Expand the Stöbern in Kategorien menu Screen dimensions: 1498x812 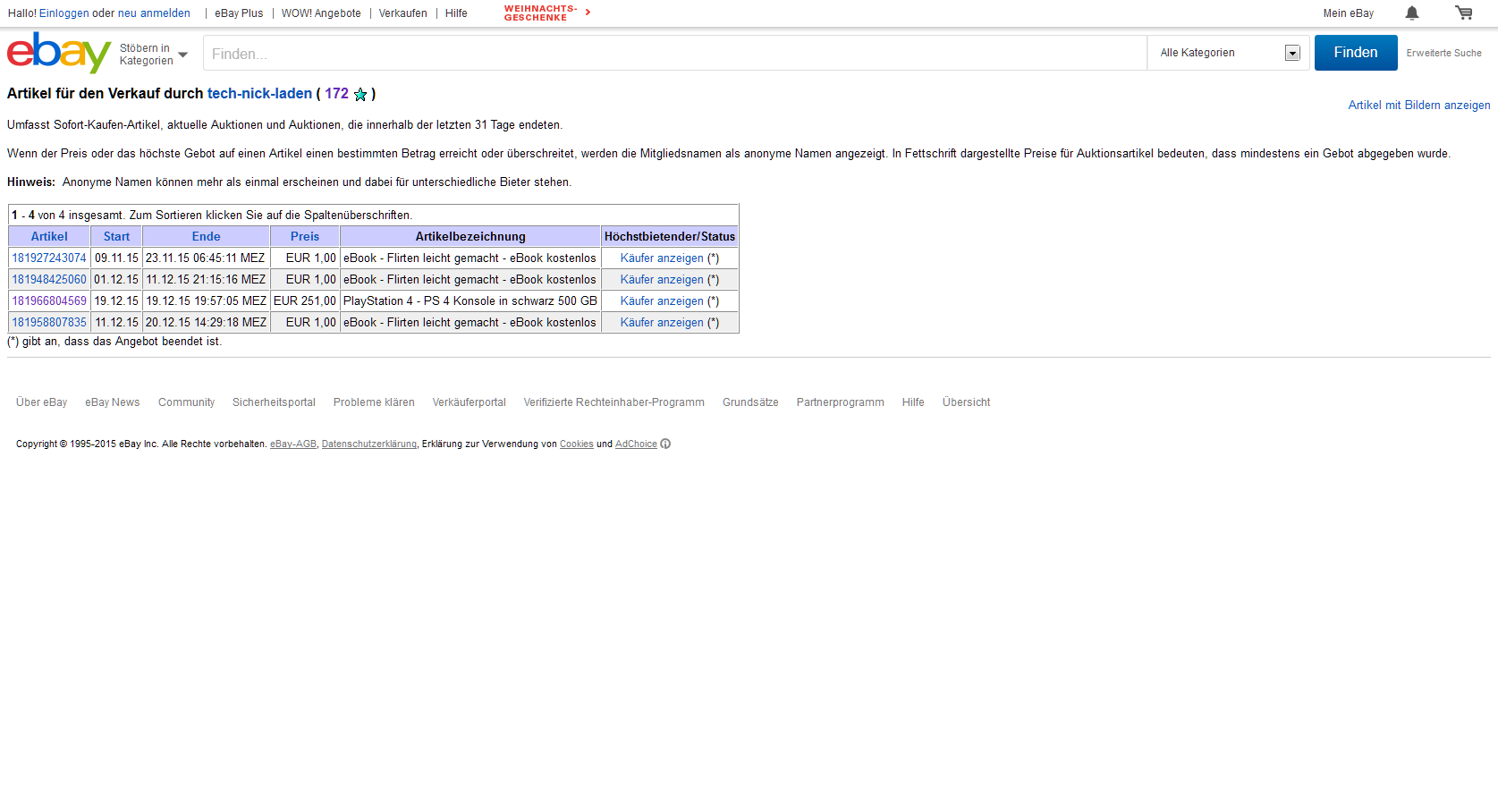[x=153, y=55]
